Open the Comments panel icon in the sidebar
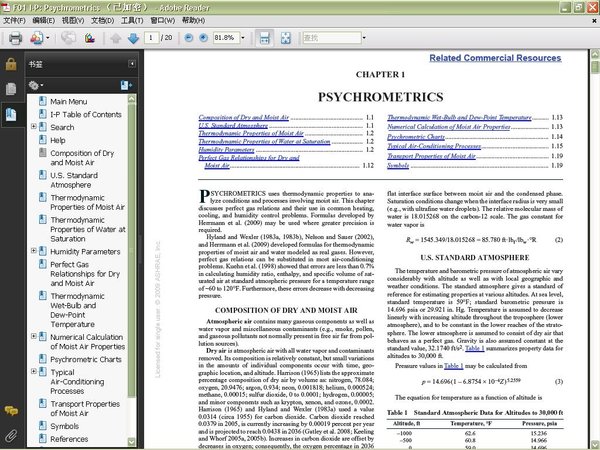This screenshot has height=450, width=600. pyautogui.click(x=10, y=412)
